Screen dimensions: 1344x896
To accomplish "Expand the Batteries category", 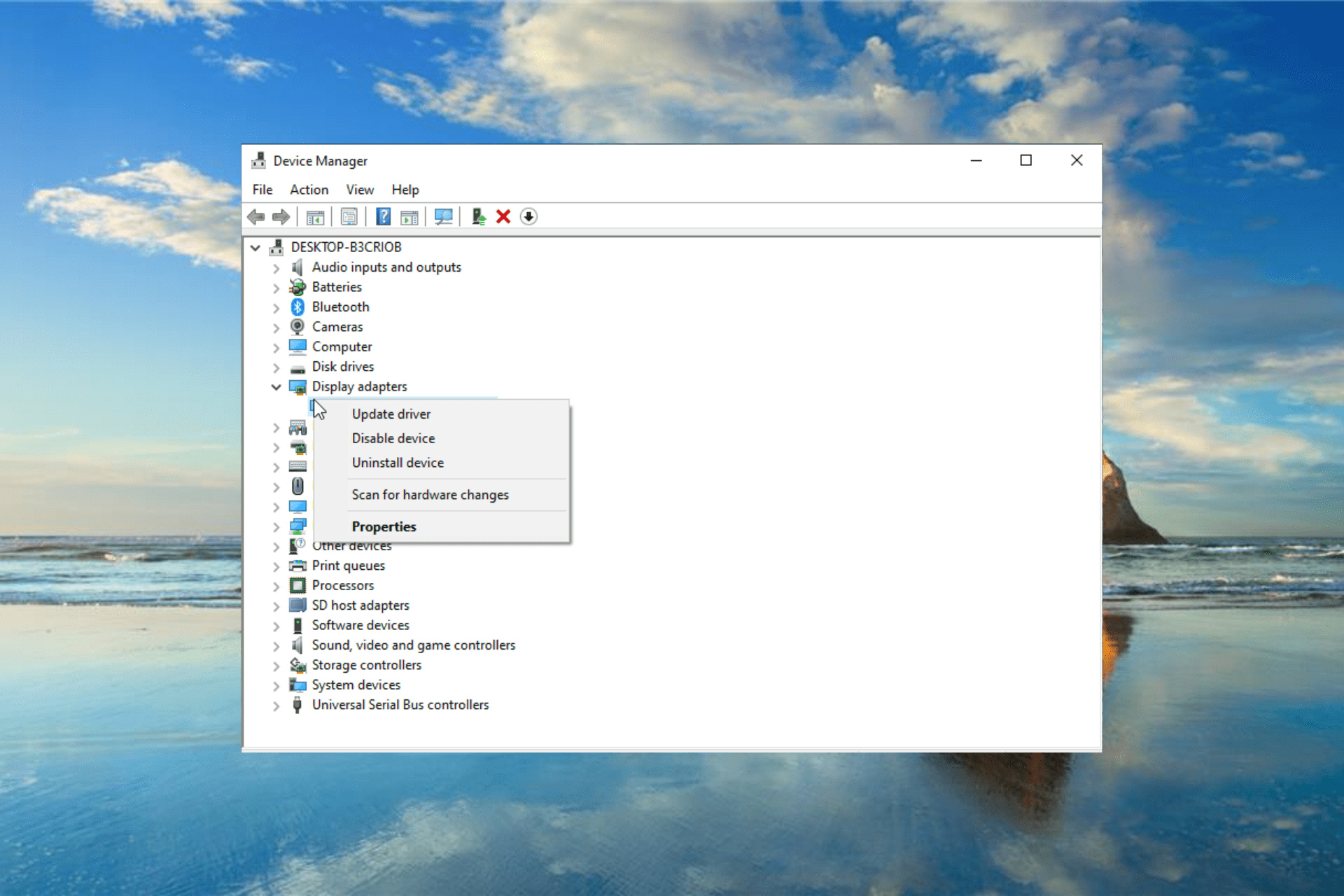I will [x=276, y=288].
